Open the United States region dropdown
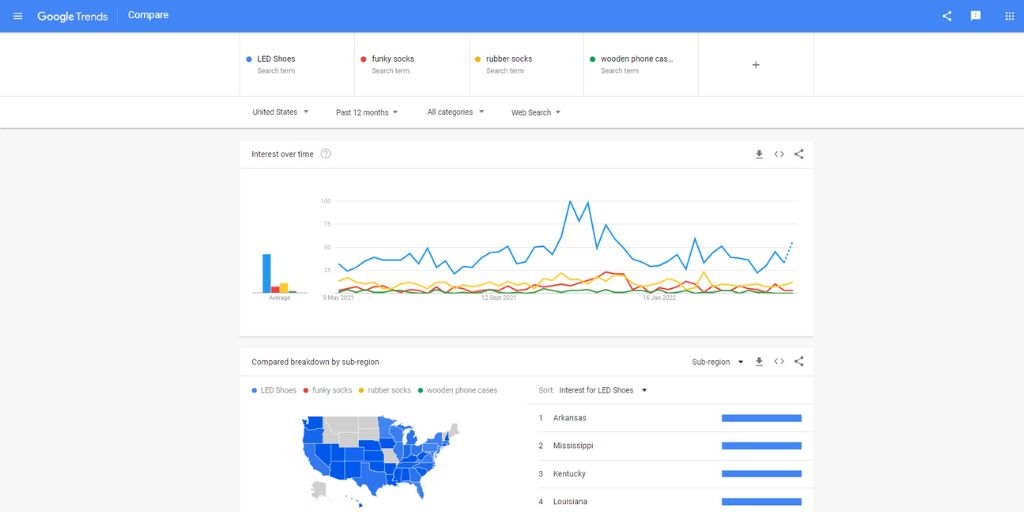 point(281,112)
